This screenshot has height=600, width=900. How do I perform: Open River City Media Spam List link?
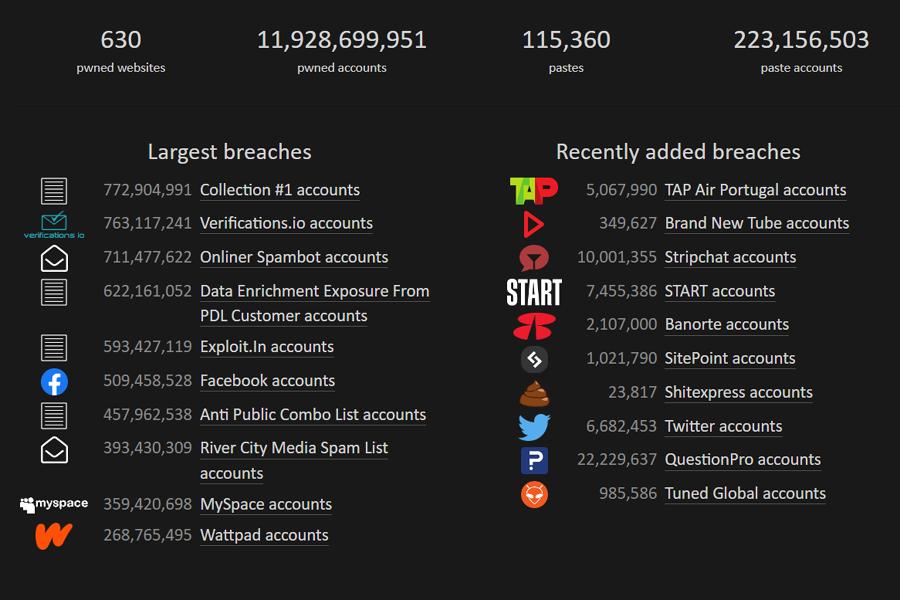click(294, 460)
